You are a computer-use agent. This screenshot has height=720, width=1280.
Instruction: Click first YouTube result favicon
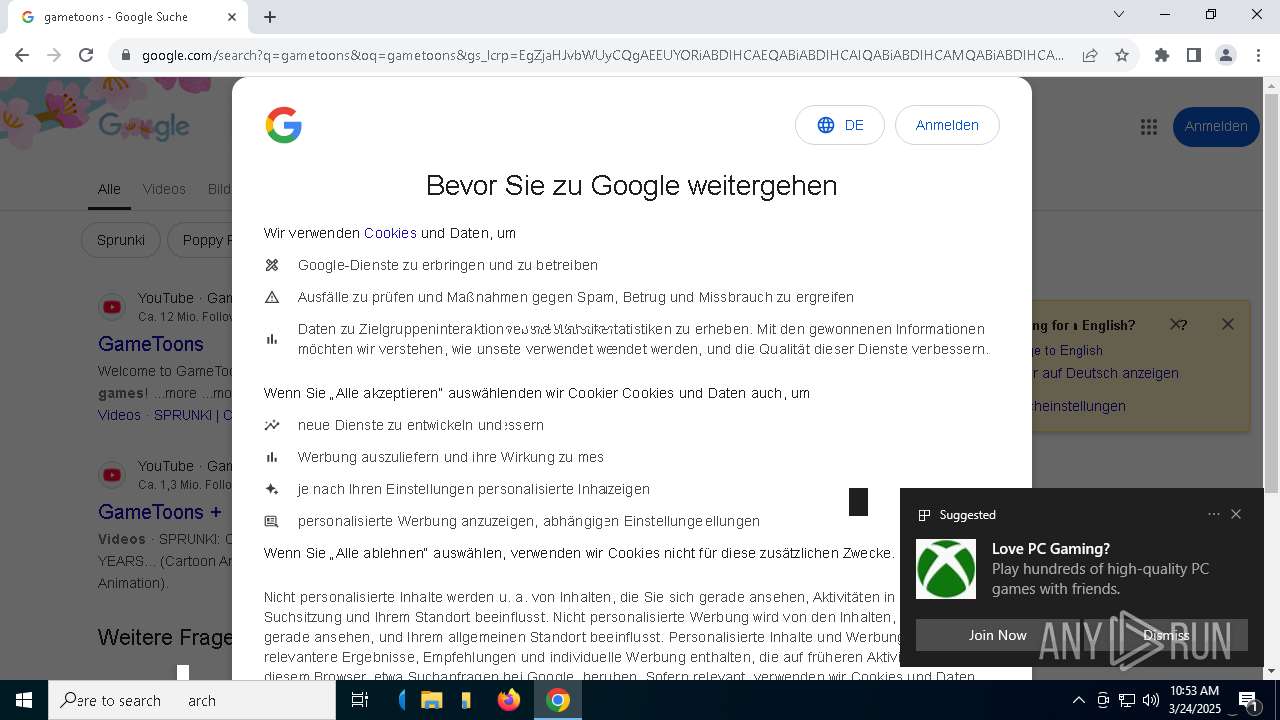[112, 307]
